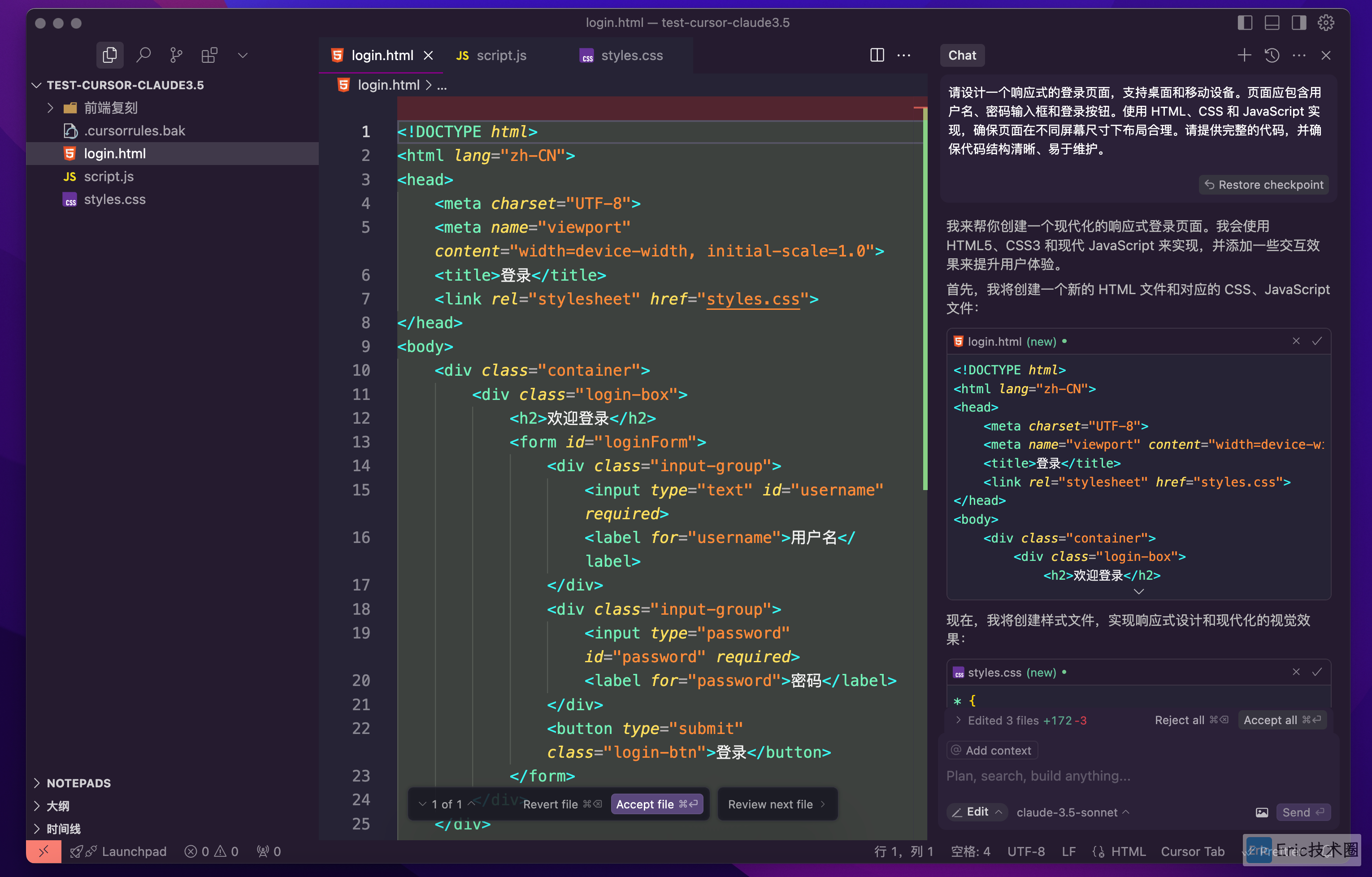Close the Chat panel

pyautogui.click(x=1326, y=55)
